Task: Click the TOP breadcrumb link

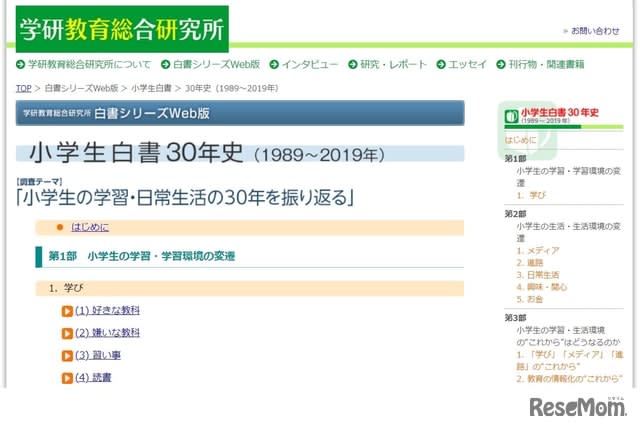Action: pos(23,88)
